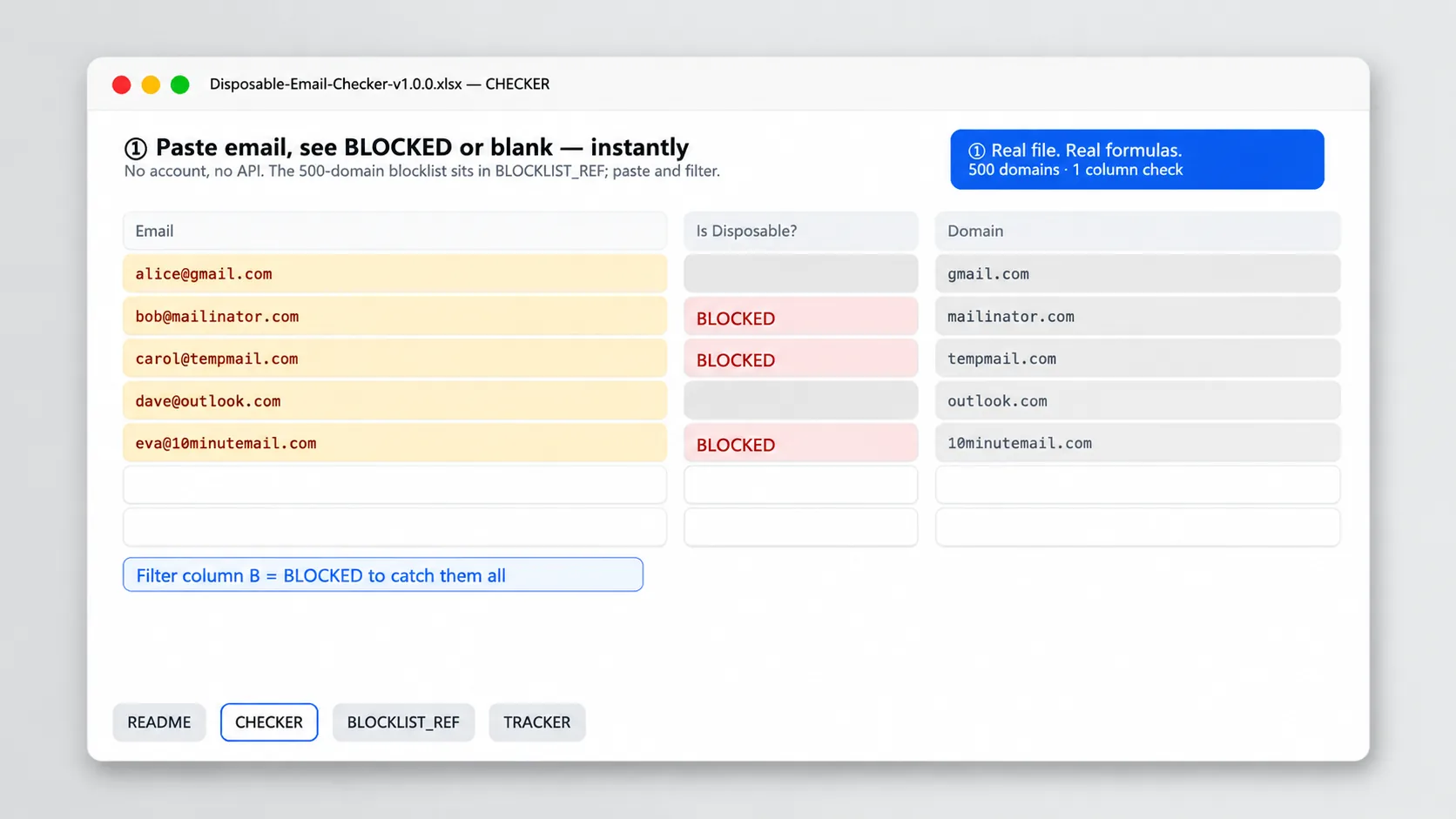This screenshot has width=1456, height=819.
Task: Select the 10minutemail.com domain cell
Action: 1138,443
